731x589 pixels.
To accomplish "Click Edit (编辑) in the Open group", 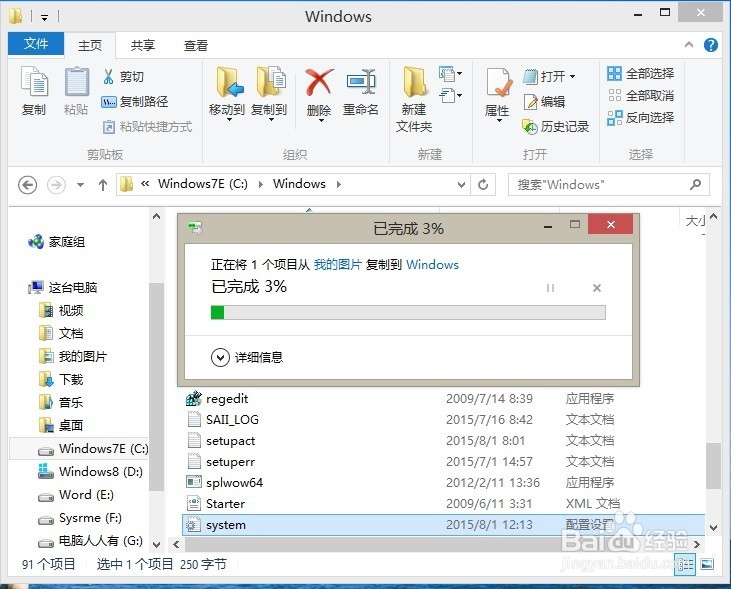I will pyautogui.click(x=544, y=102).
